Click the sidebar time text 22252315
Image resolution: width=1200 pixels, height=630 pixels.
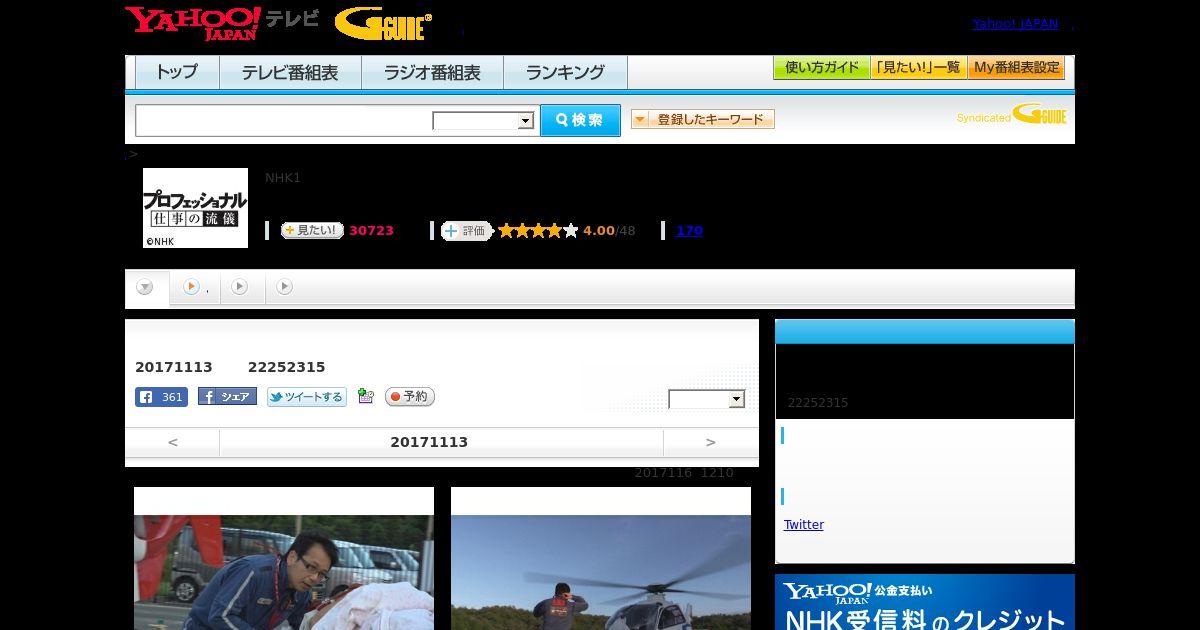pyautogui.click(x=818, y=403)
